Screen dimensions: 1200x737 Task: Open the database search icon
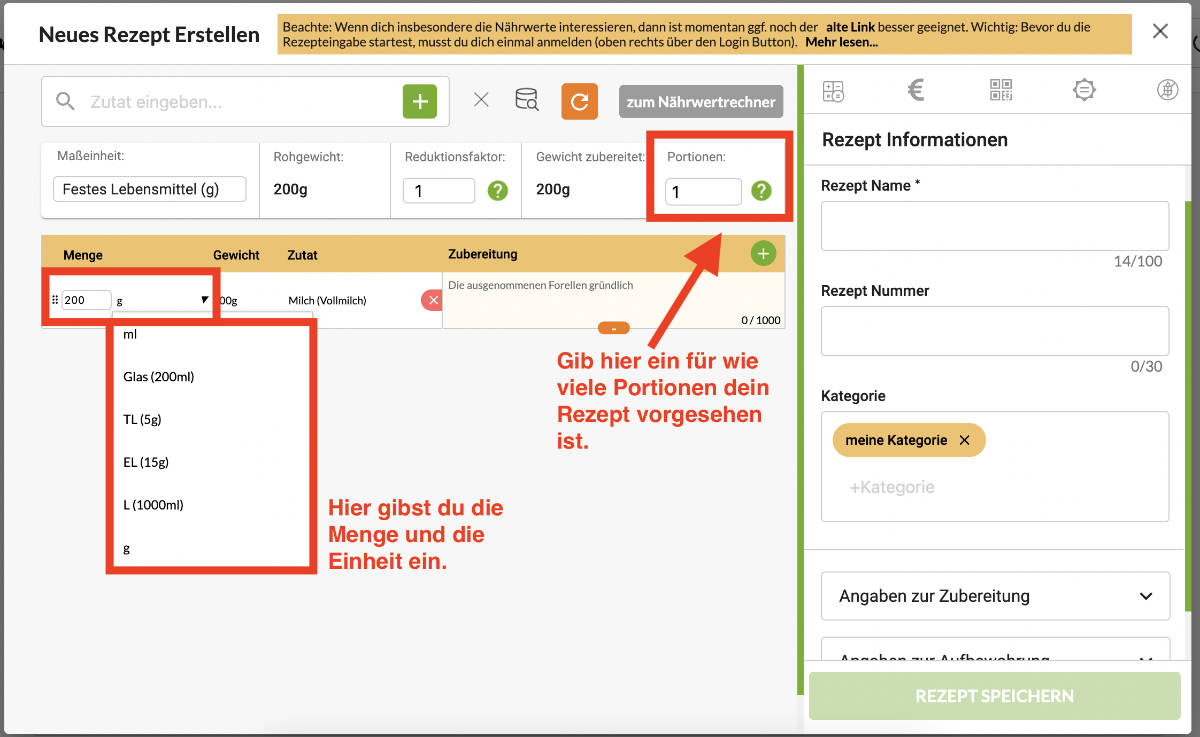click(x=526, y=100)
